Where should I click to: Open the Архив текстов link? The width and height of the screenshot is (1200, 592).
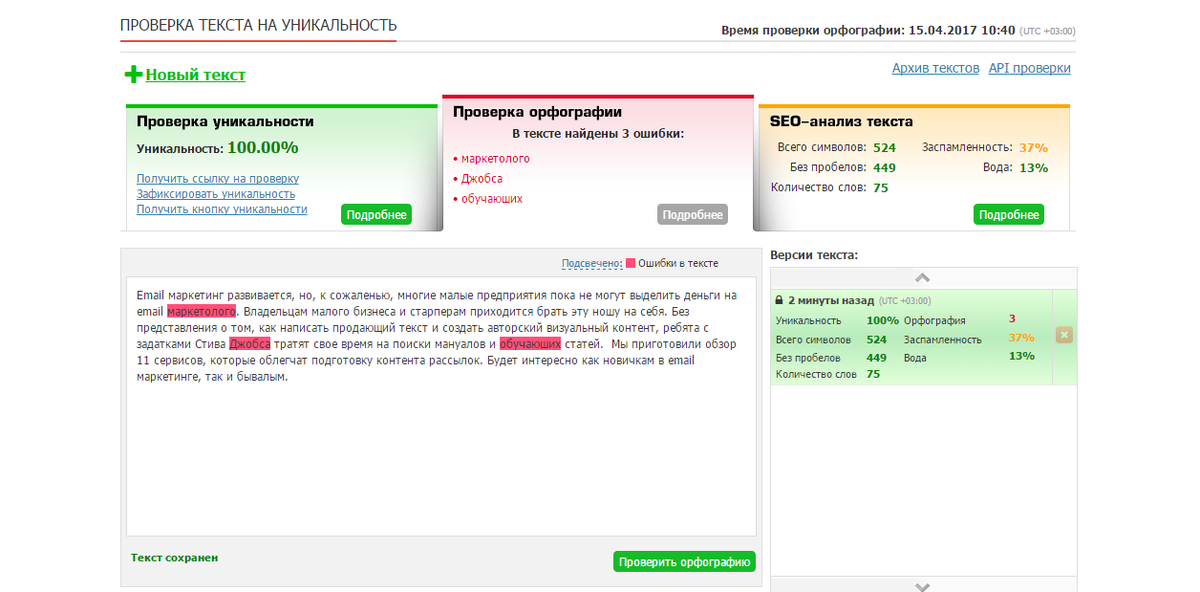(x=935, y=68)
